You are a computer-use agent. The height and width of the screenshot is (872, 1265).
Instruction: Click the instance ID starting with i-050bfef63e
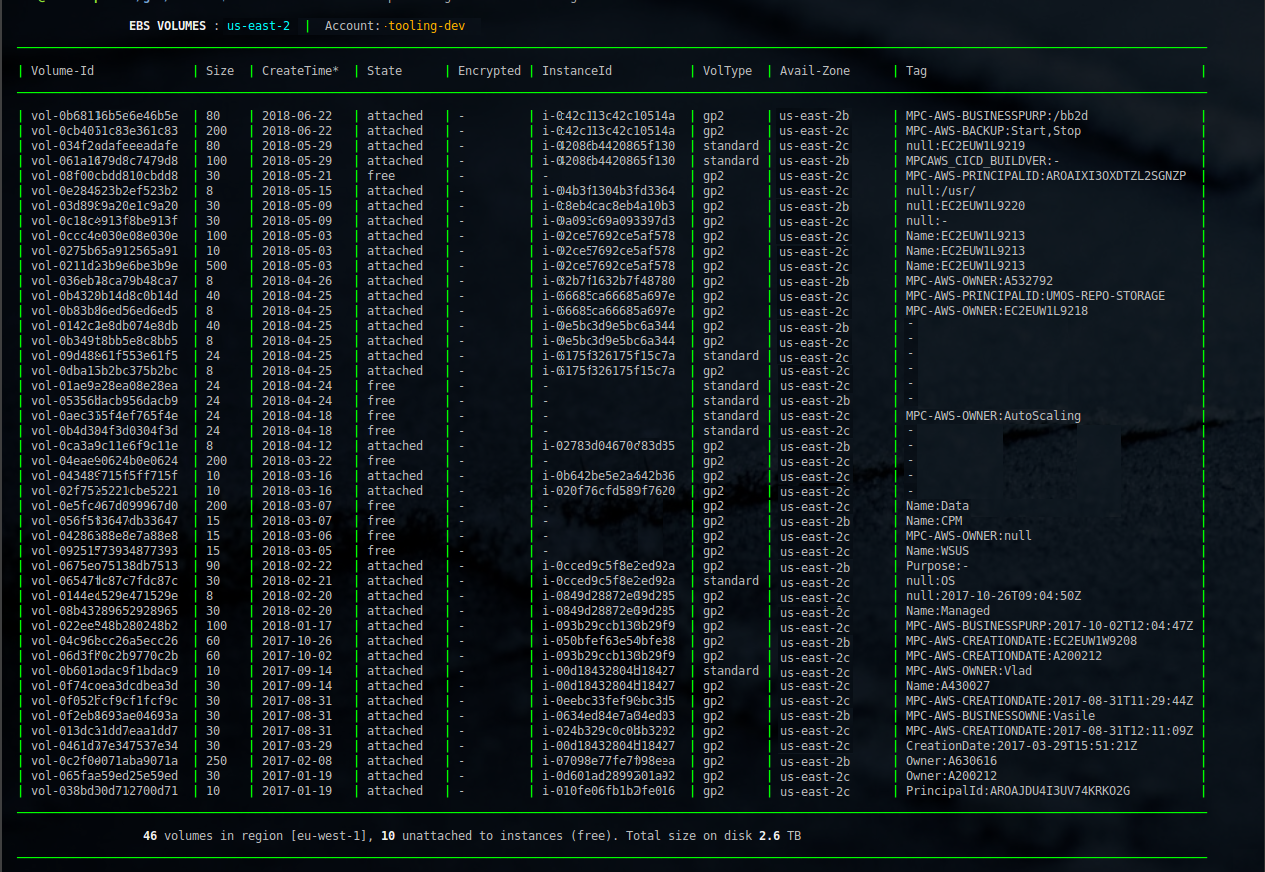click(608, 641)
